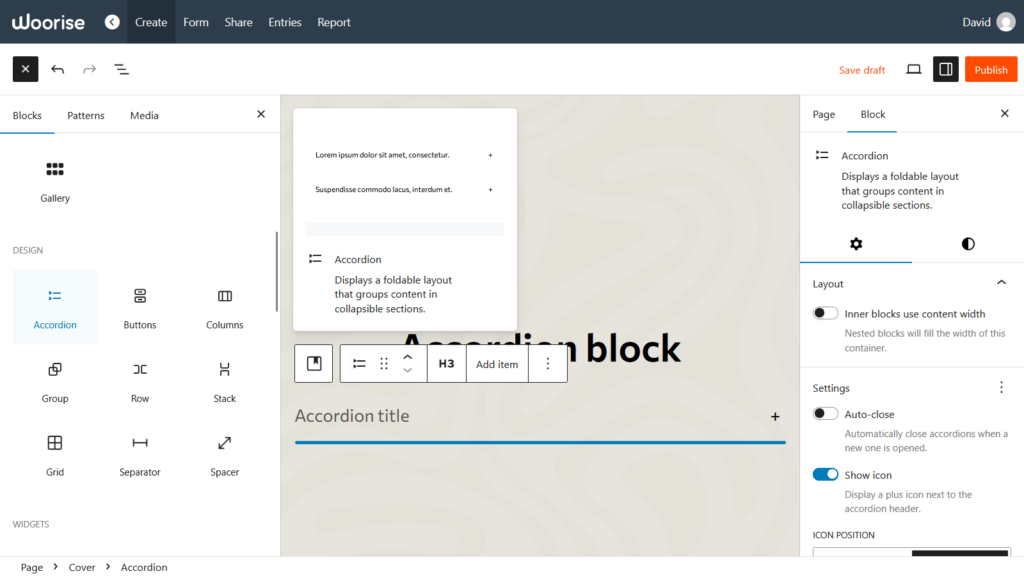This screenshot has width=1024, height=576.
Task: Collapse the Layout section
Action: click(1001, 283)
